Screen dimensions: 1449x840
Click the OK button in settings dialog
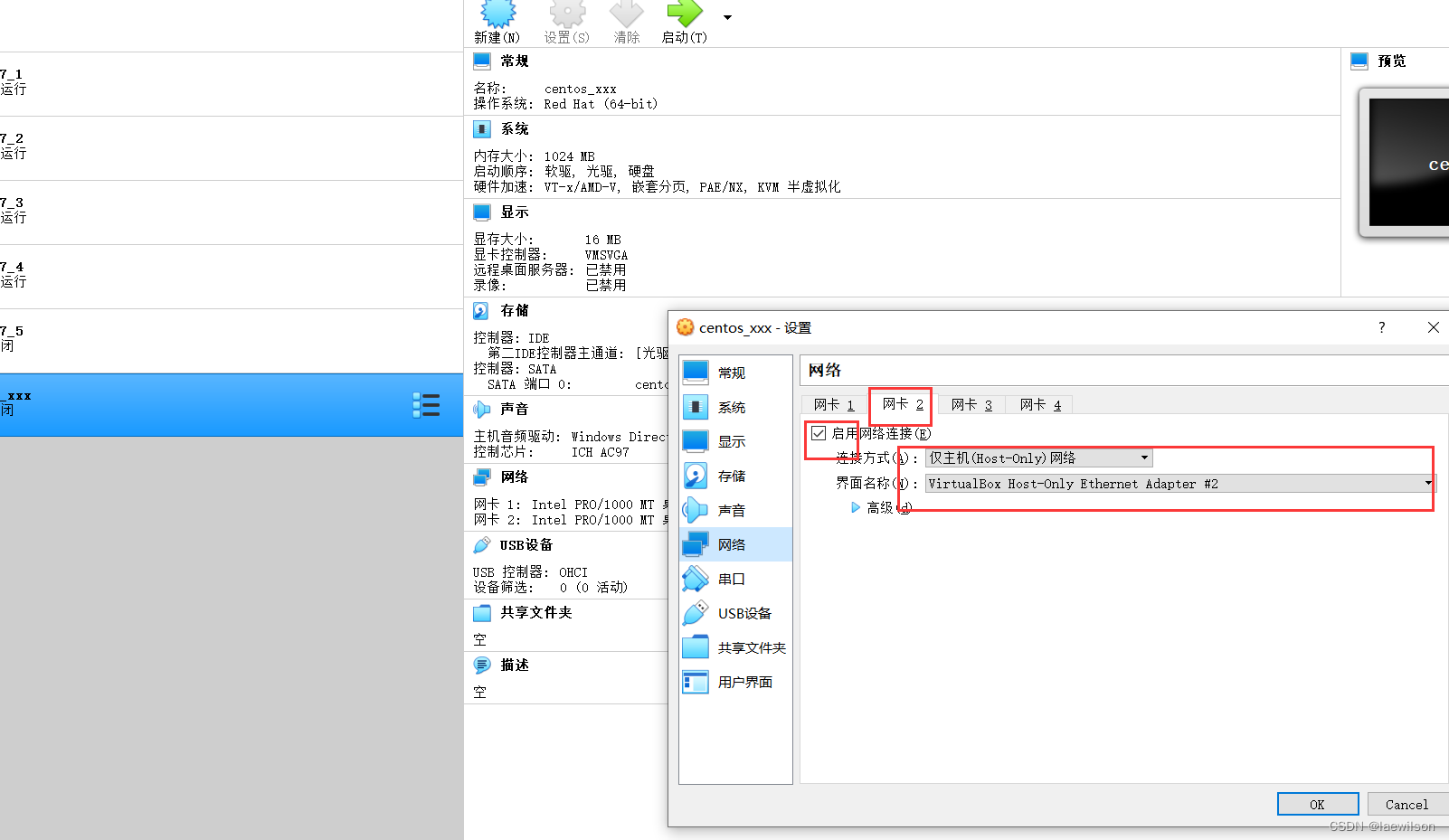tap(1318, 804)
